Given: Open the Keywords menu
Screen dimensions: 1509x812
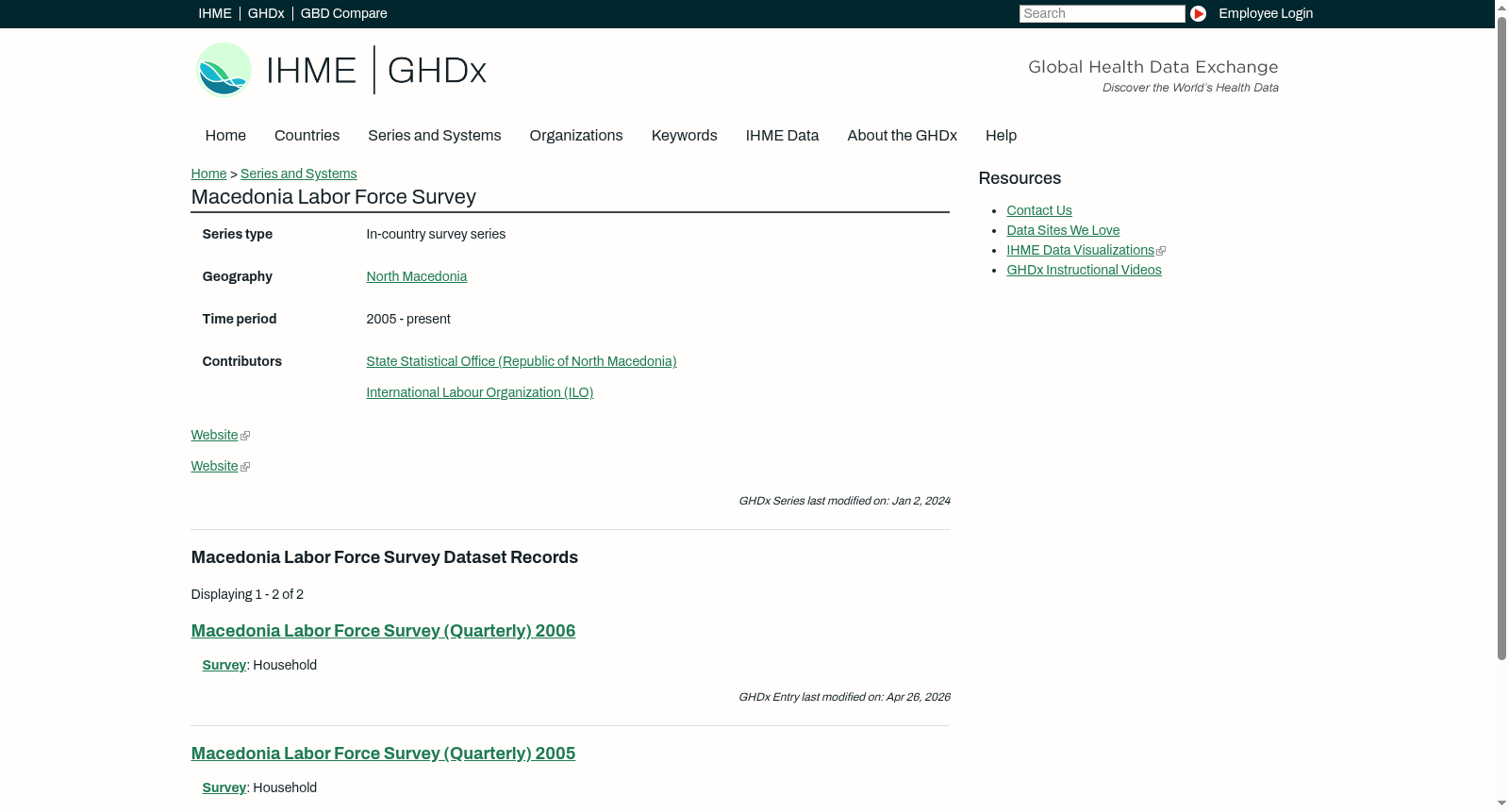Looking at the screenshot, I should coord(684,136).
